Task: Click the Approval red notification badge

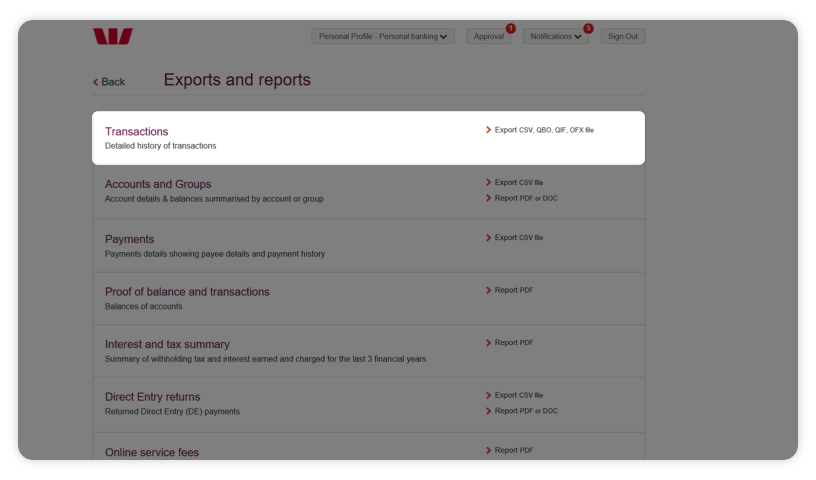Action: coord(510,29)
